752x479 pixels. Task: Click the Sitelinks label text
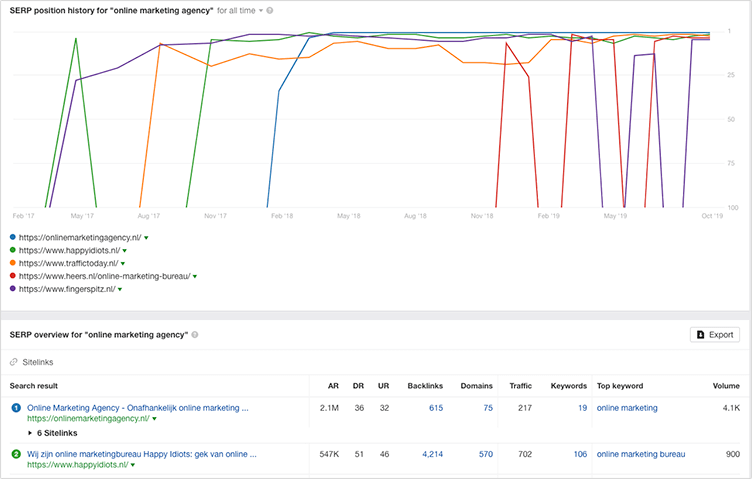coord(38,362)
